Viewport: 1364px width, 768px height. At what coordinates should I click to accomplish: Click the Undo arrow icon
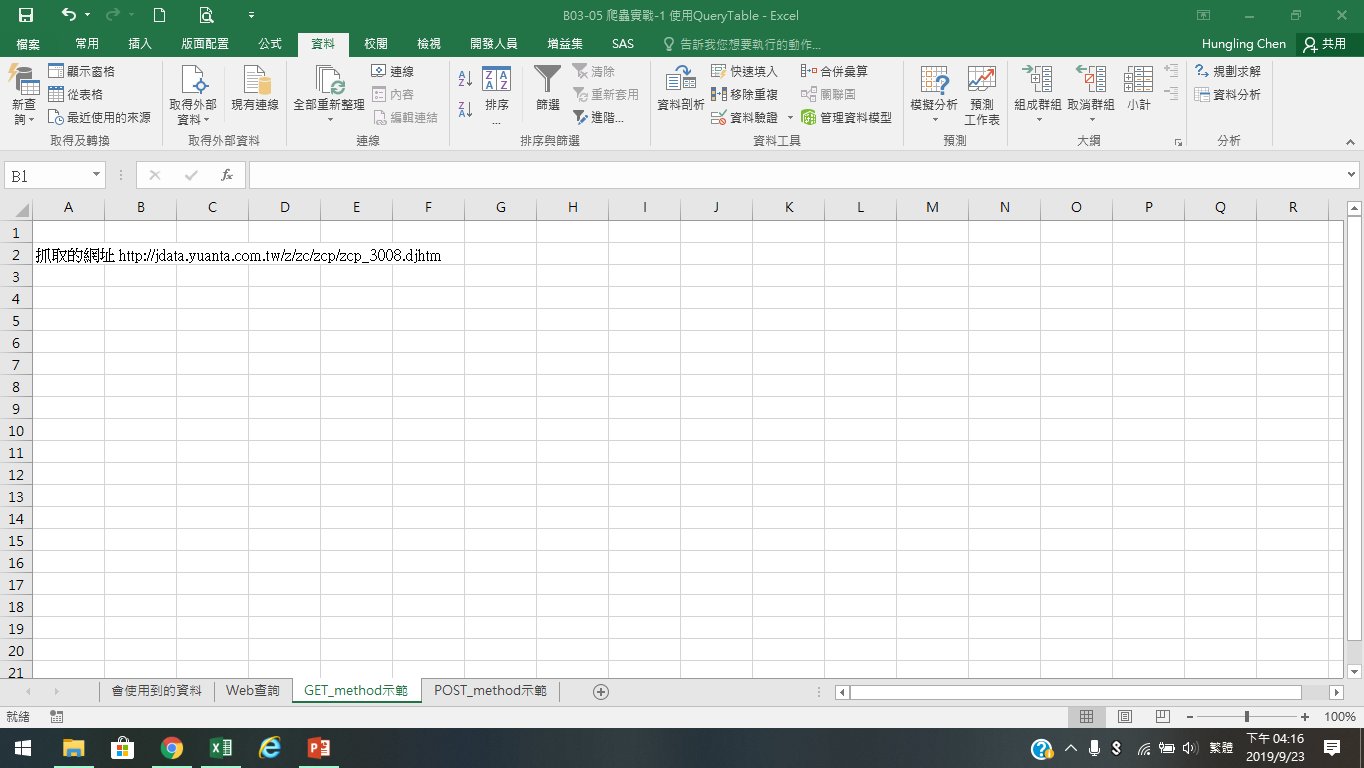coord(68,15)
